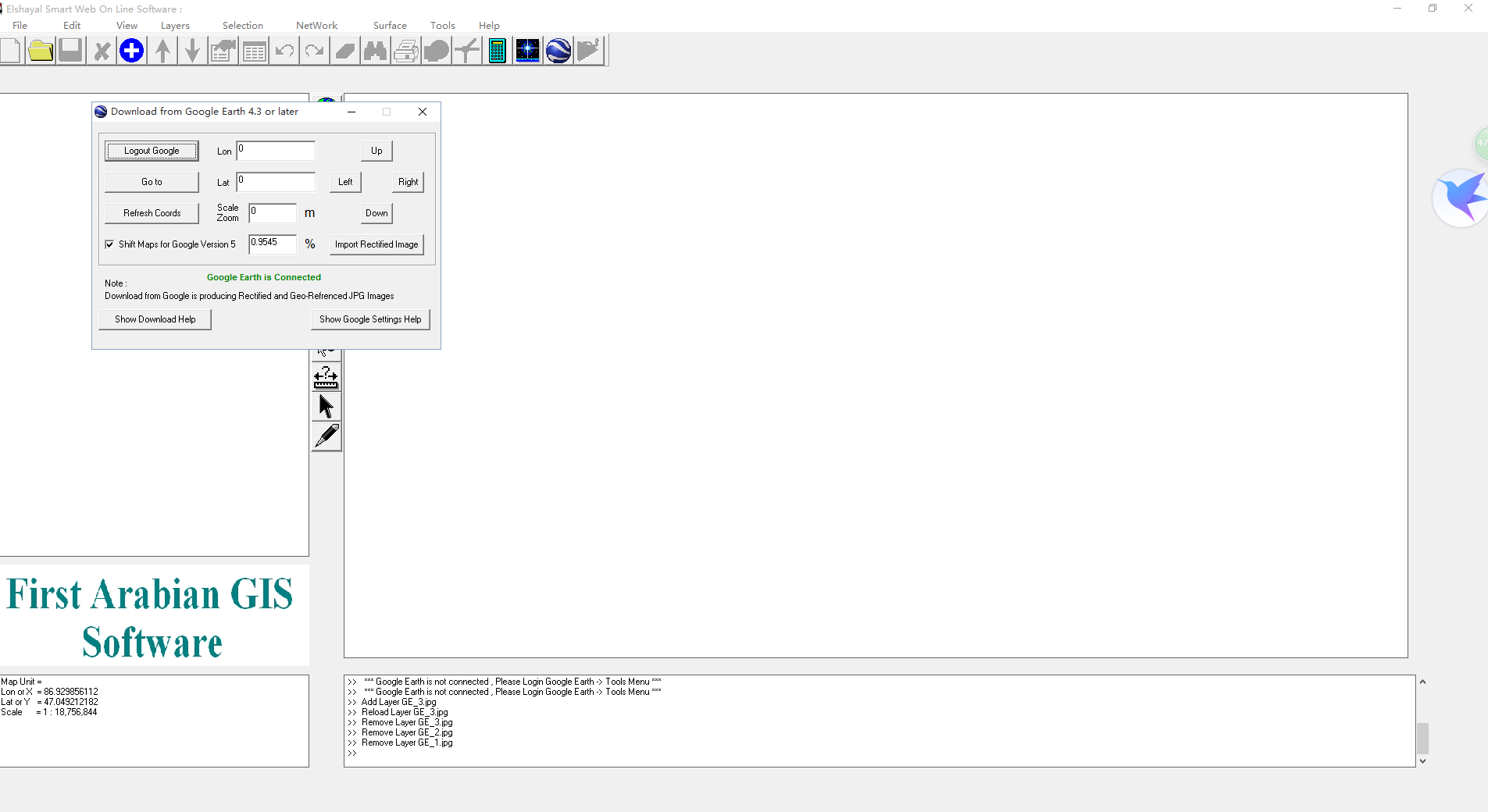Click the Down navigation button

click(x=376, y=213)
